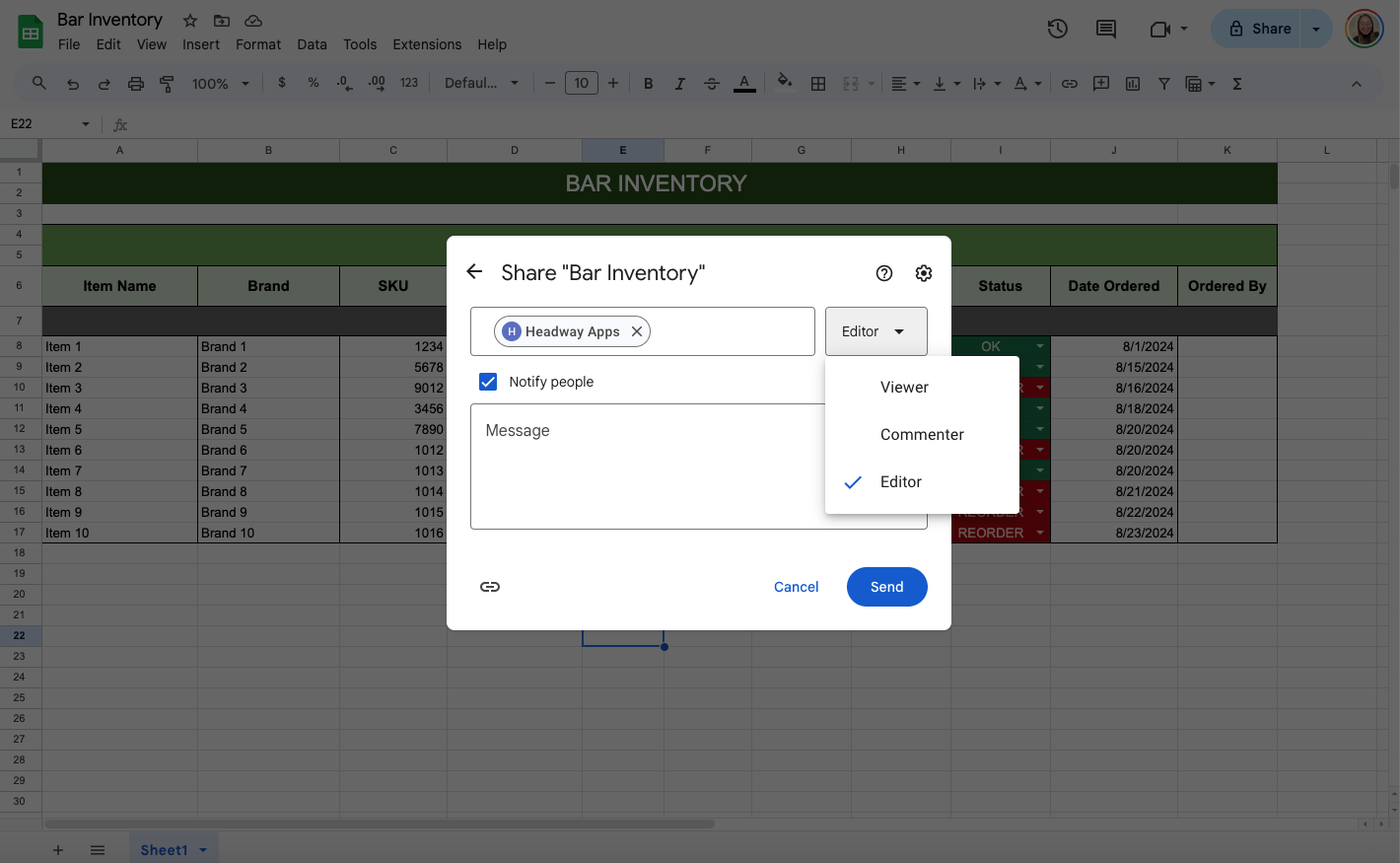
Task: Open the Data menu
Action: coord(312,44)
